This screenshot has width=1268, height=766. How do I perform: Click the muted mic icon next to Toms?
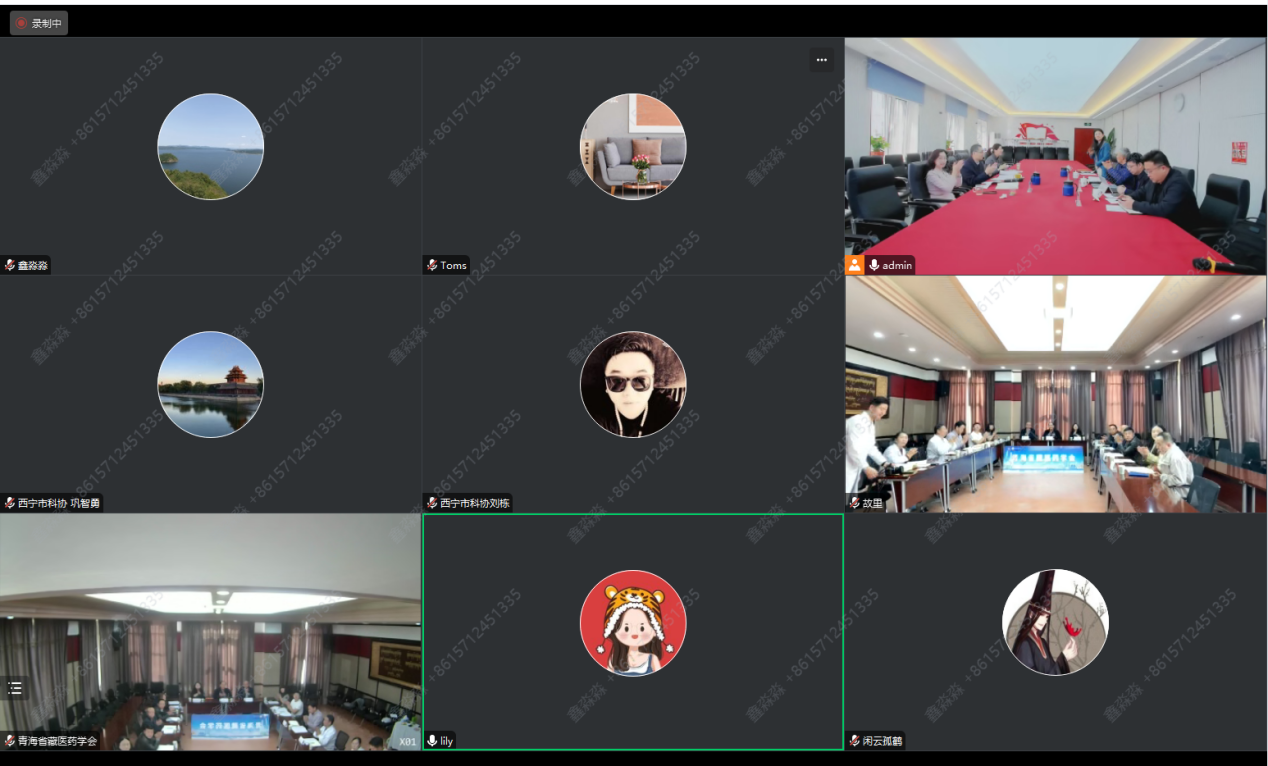432,265
